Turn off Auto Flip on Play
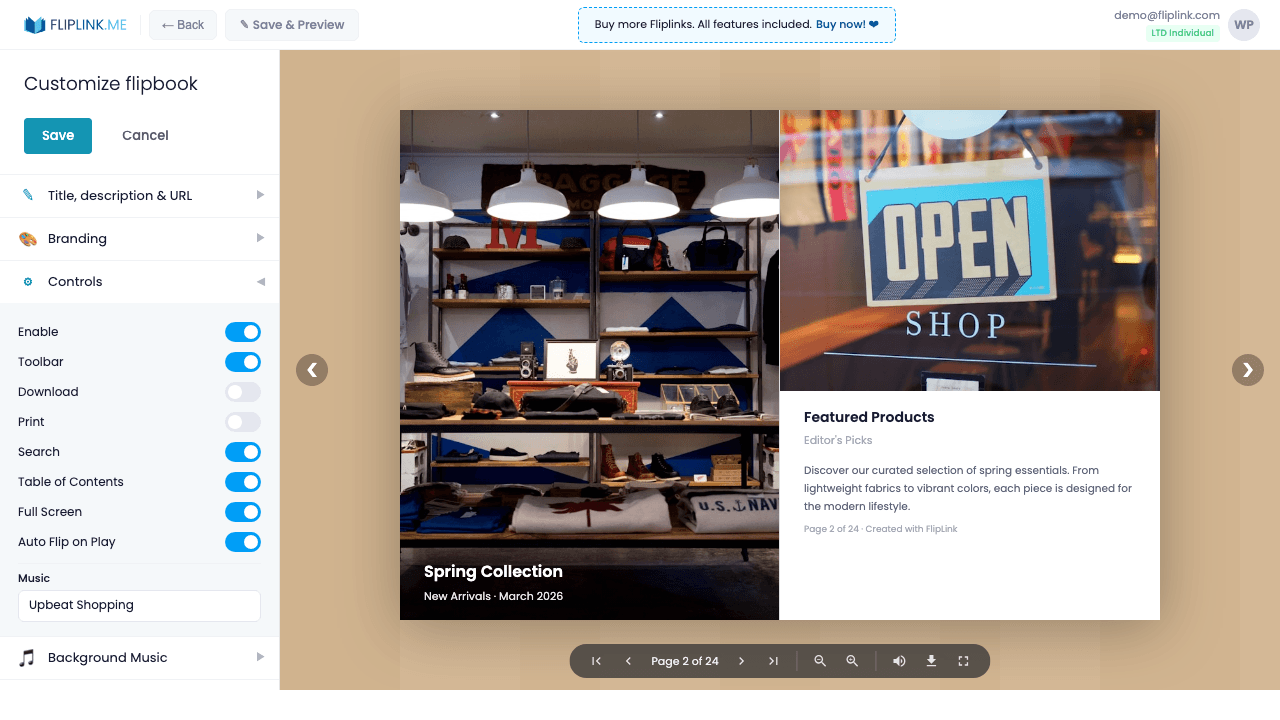1280x720 pixels. coord(243,541)
